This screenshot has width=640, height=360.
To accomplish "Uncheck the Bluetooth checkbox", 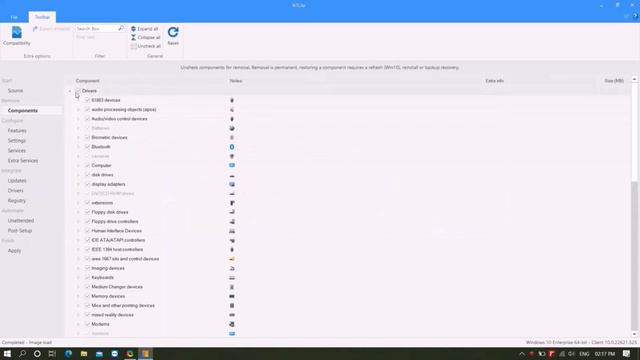I will pos(87,147).
